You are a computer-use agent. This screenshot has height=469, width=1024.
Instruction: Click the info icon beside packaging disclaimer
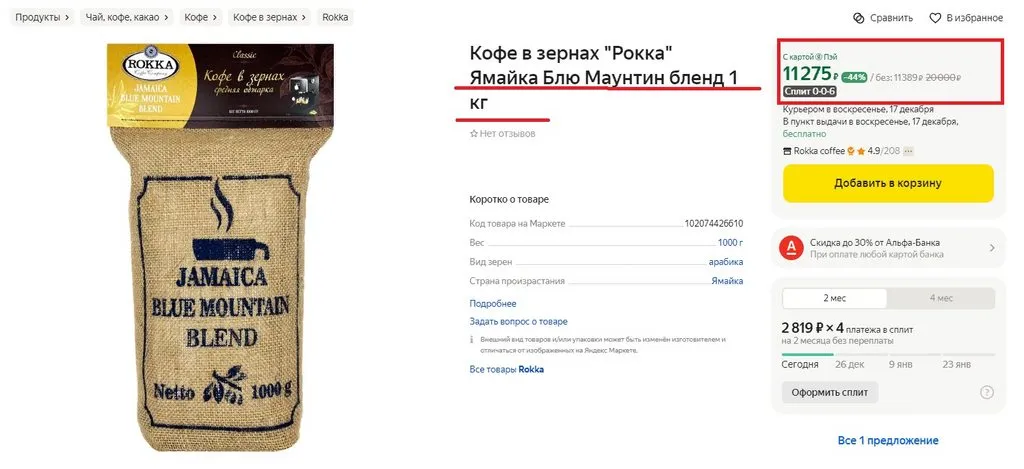tap(472, 340)
